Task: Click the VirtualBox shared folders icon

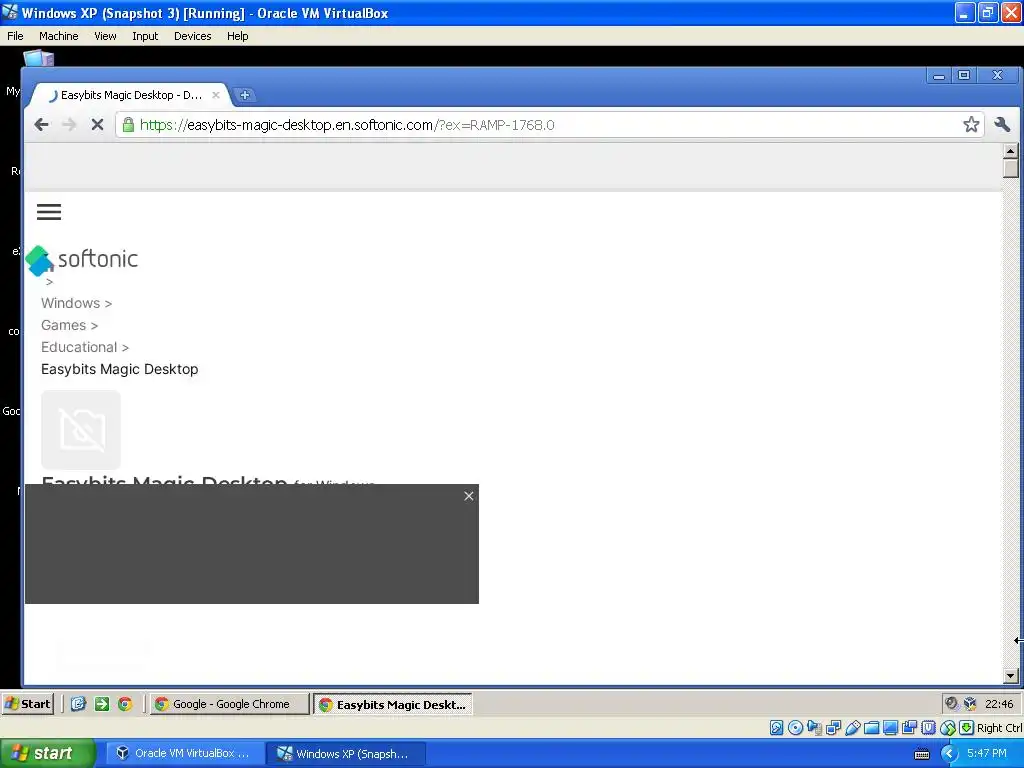Action: tap(871, 728)
